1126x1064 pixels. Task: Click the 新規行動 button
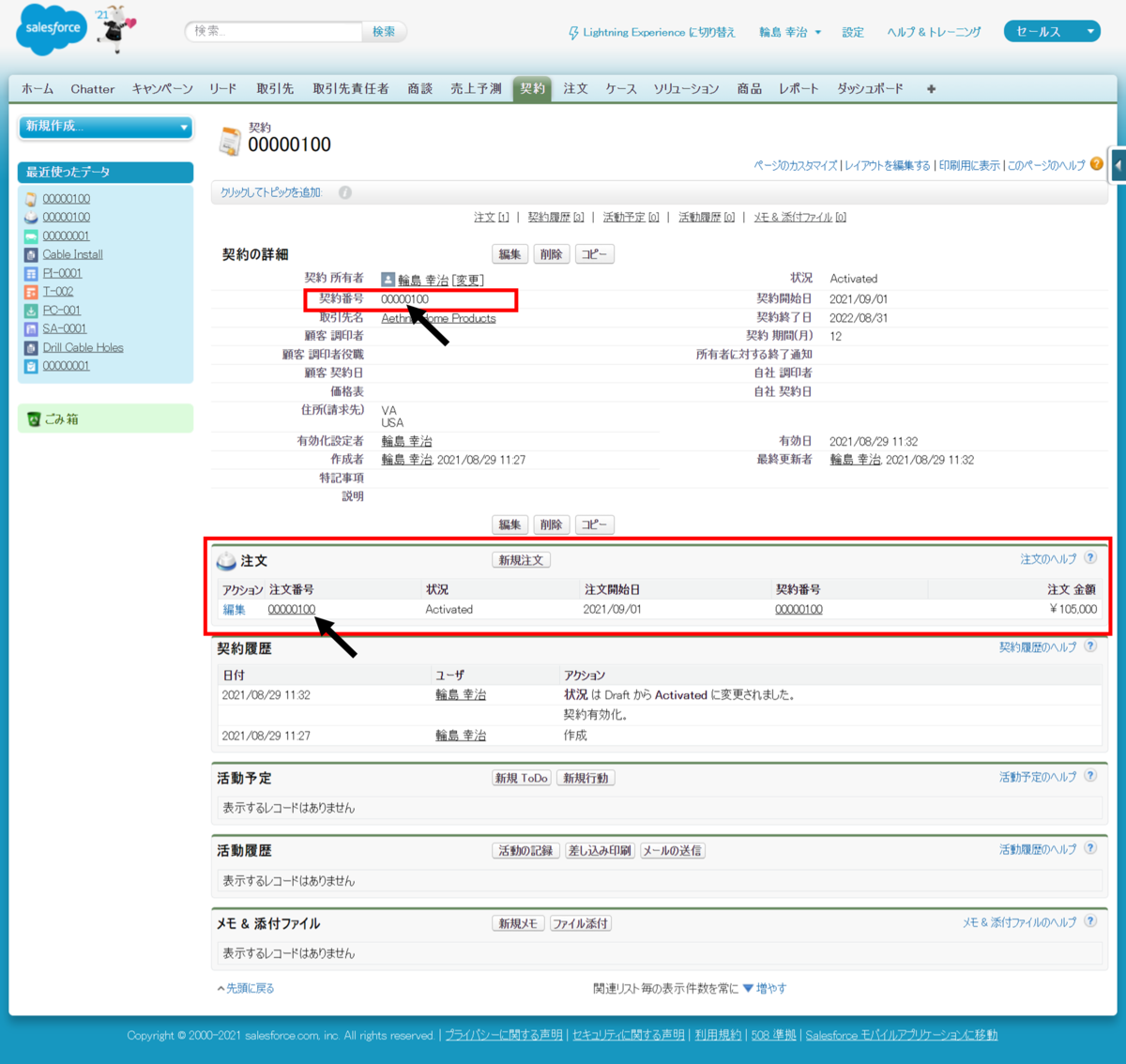(x=586, y=778)
